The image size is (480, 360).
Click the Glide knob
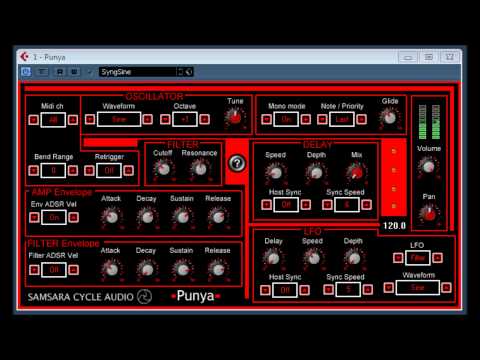389,117
